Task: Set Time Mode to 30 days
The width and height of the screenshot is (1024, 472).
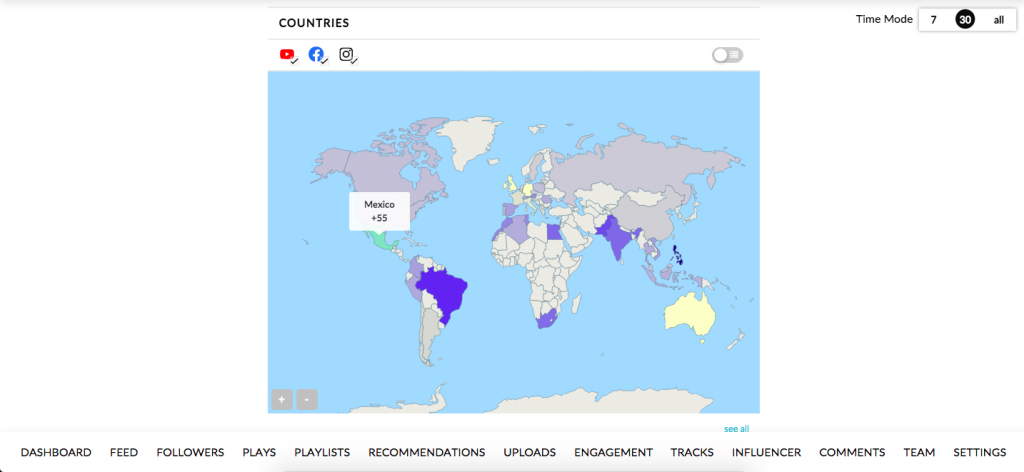Action: point(965,20)
